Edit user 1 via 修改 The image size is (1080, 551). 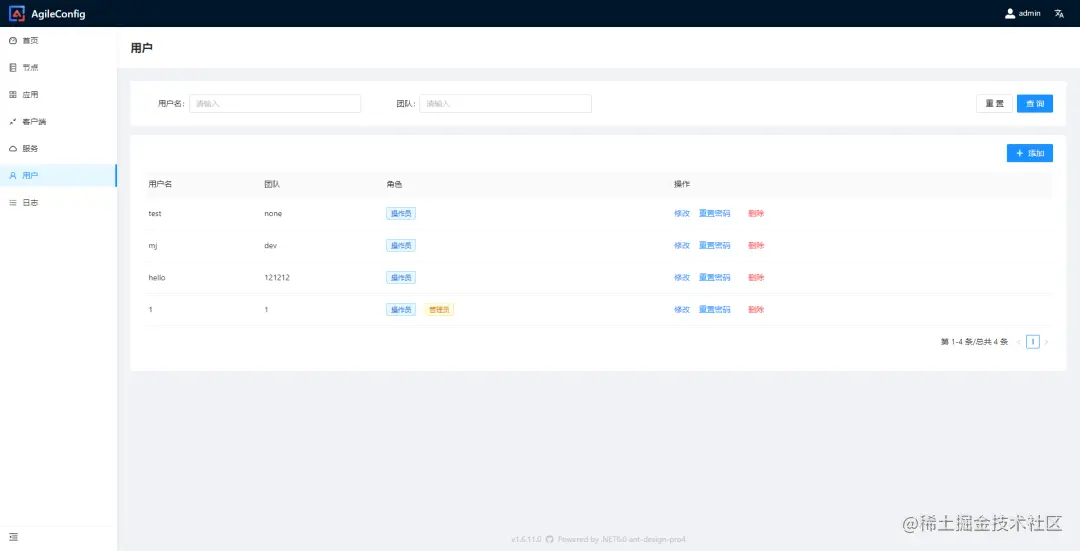point(682,309)
